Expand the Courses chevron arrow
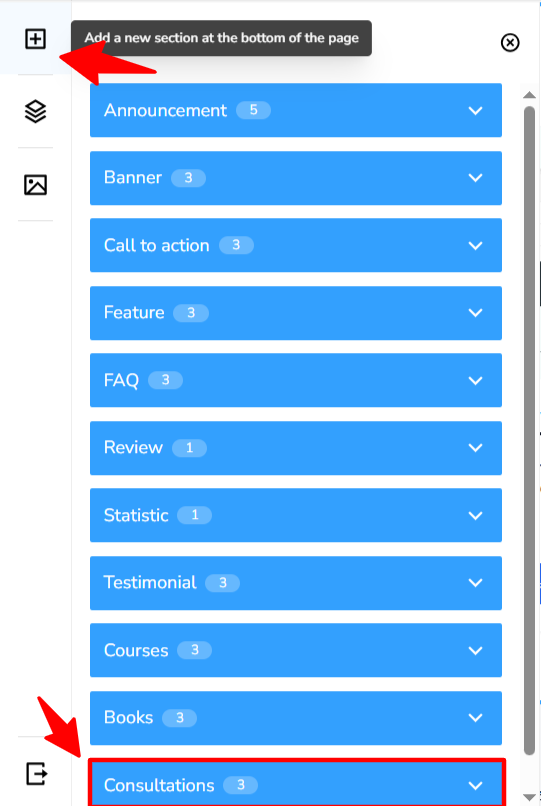 click(476, 650)
